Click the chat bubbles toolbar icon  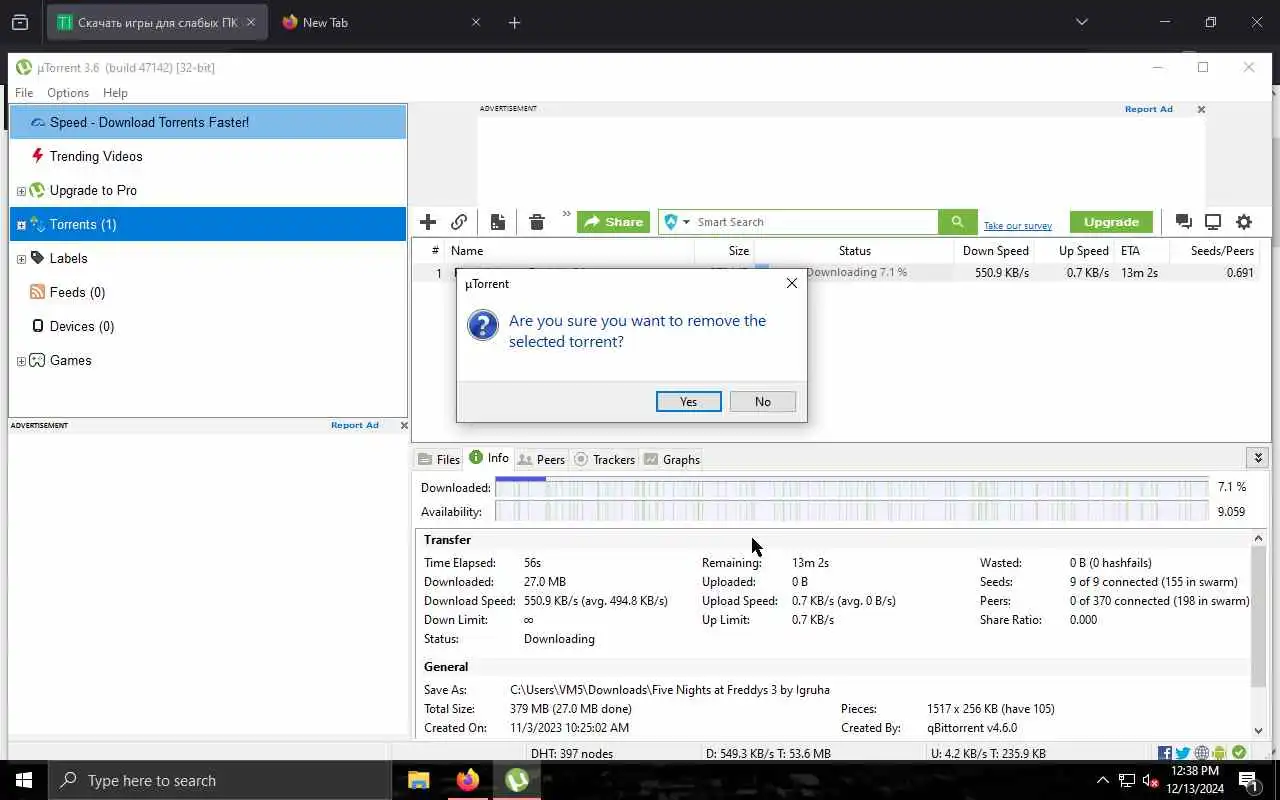pyautogui.click(x=1183, y=222)
